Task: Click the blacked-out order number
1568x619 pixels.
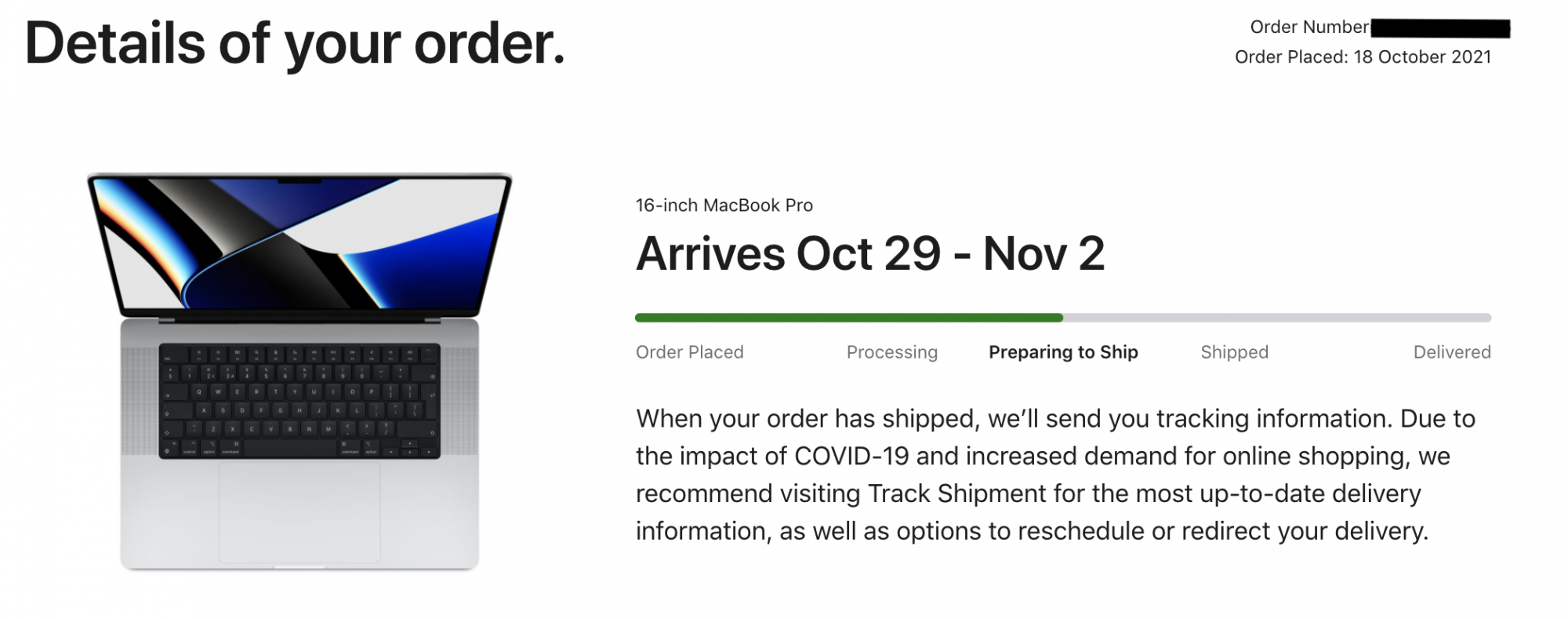Action: click(1440, 29)
